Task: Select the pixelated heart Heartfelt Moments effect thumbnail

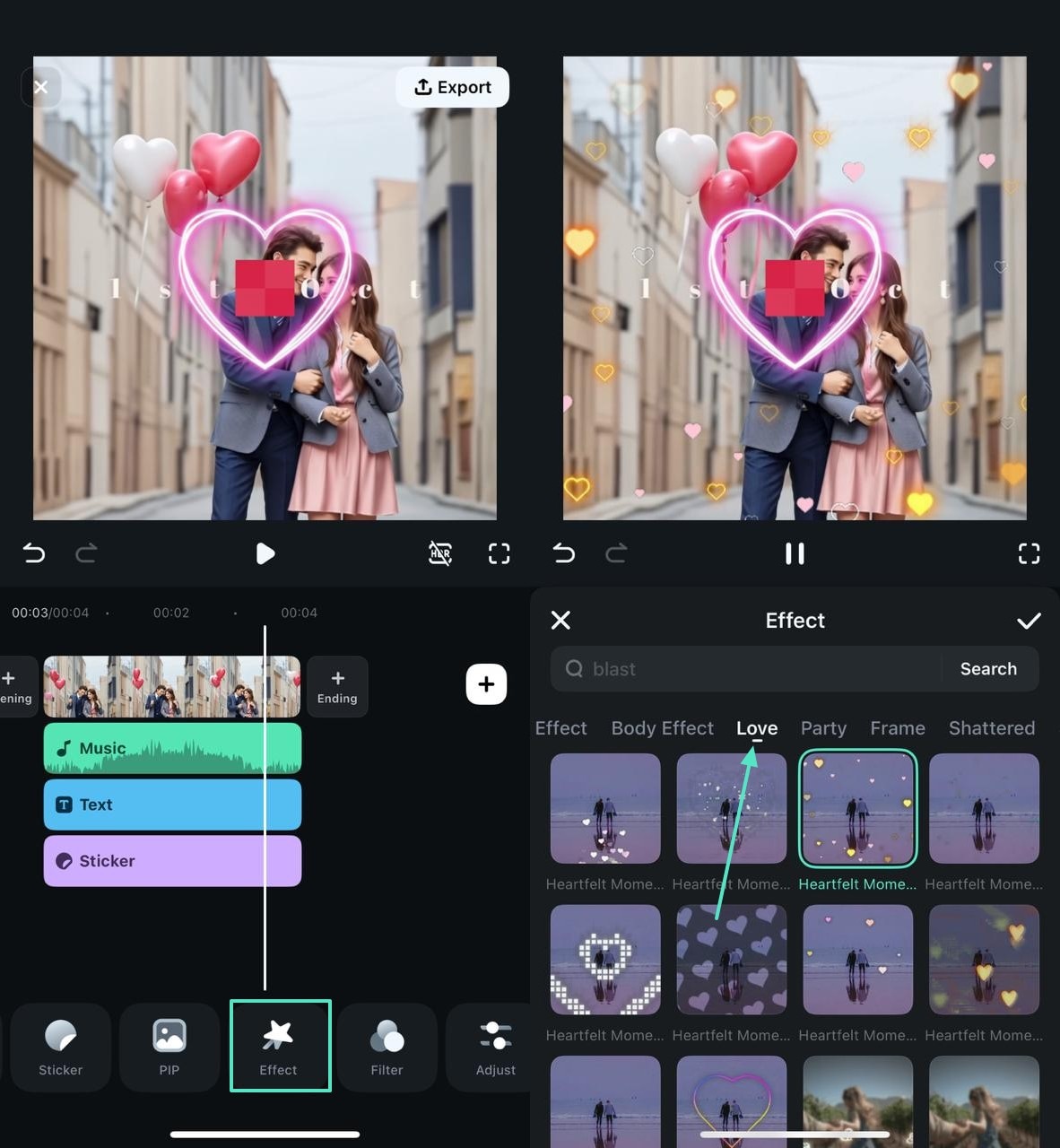Action: [x=605, y=959]
